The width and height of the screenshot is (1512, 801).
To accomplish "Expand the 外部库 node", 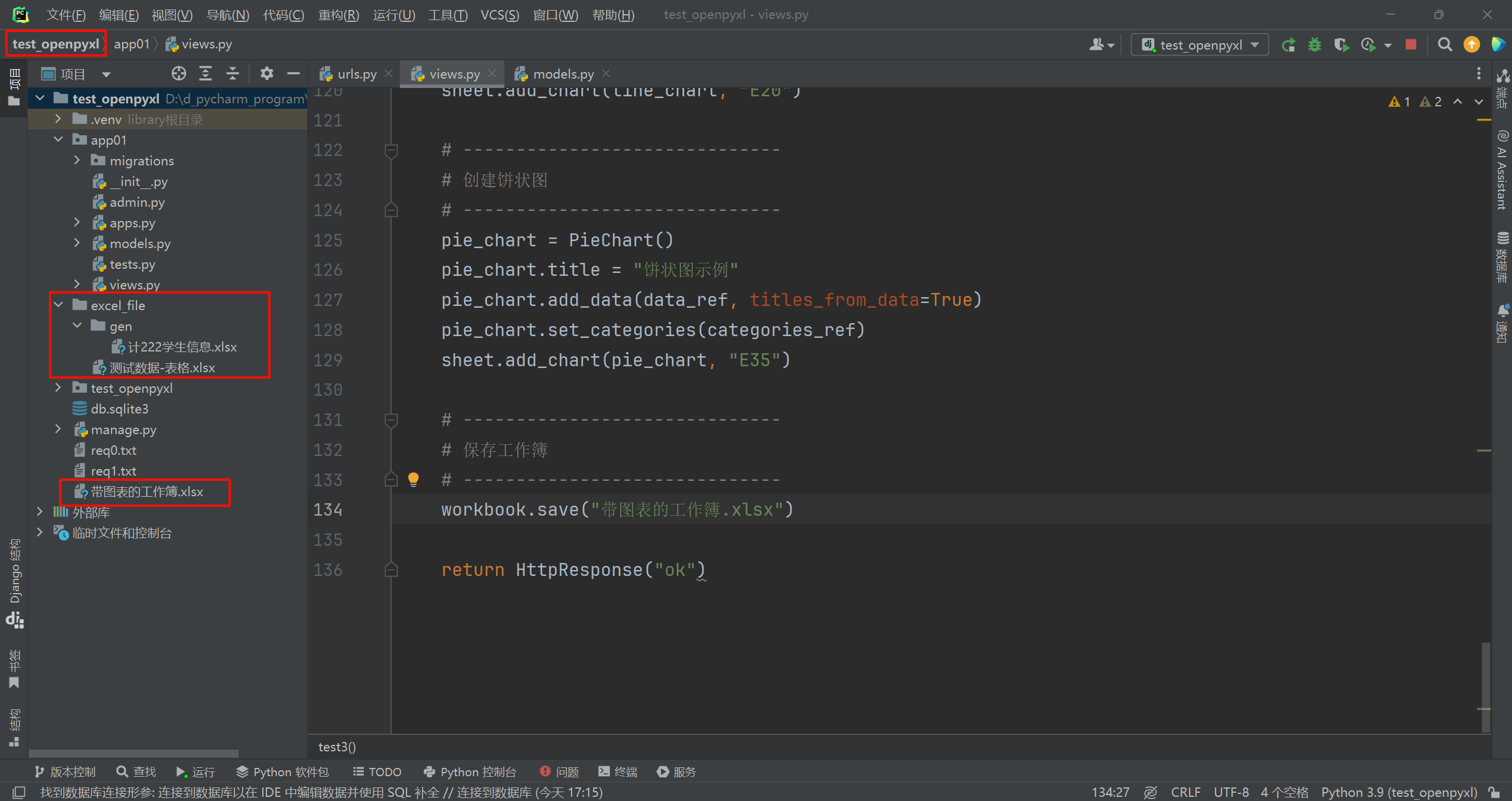I will point(40,512).
